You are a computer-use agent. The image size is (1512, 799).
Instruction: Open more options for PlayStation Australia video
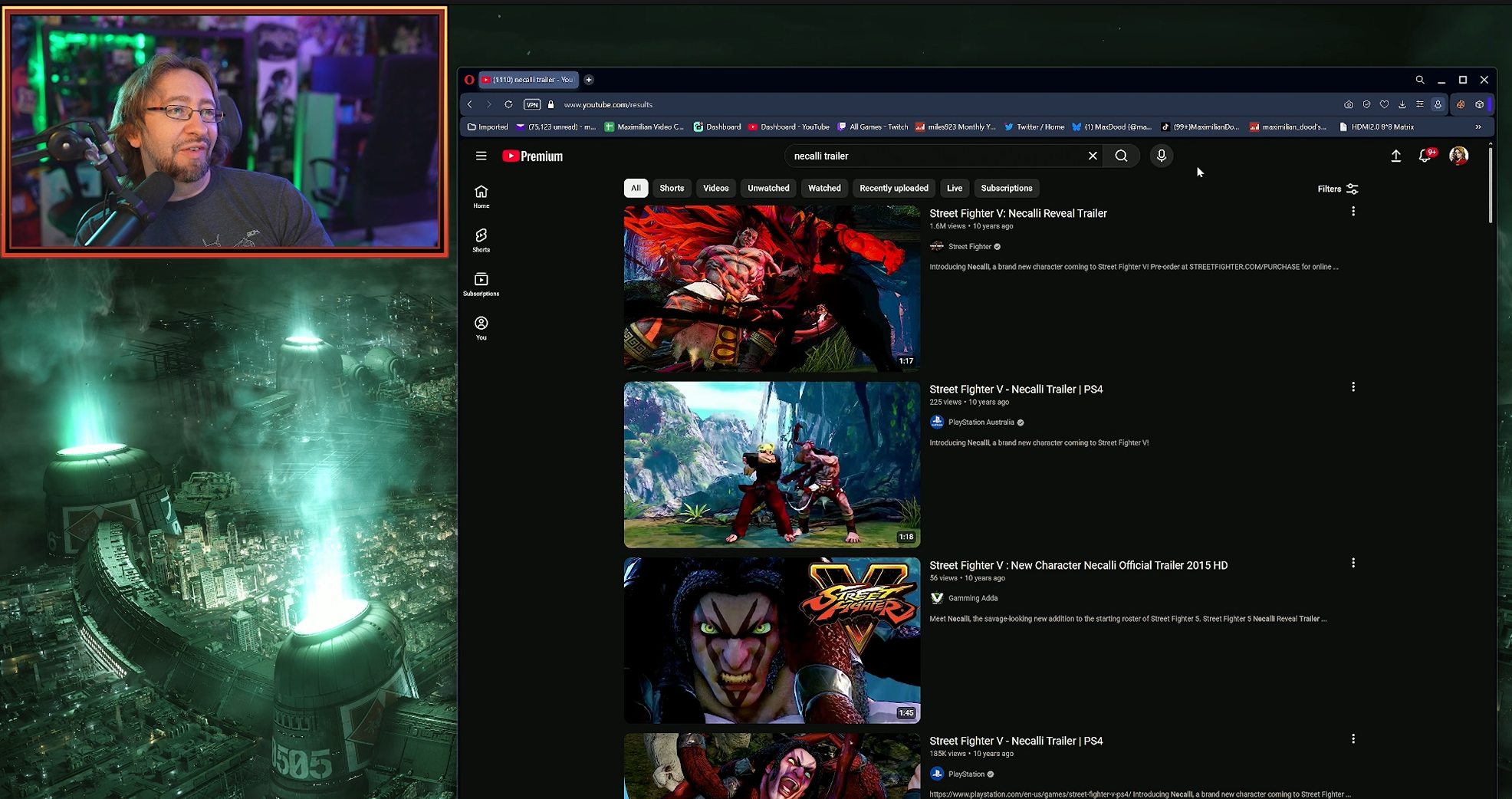(1353, 387)
